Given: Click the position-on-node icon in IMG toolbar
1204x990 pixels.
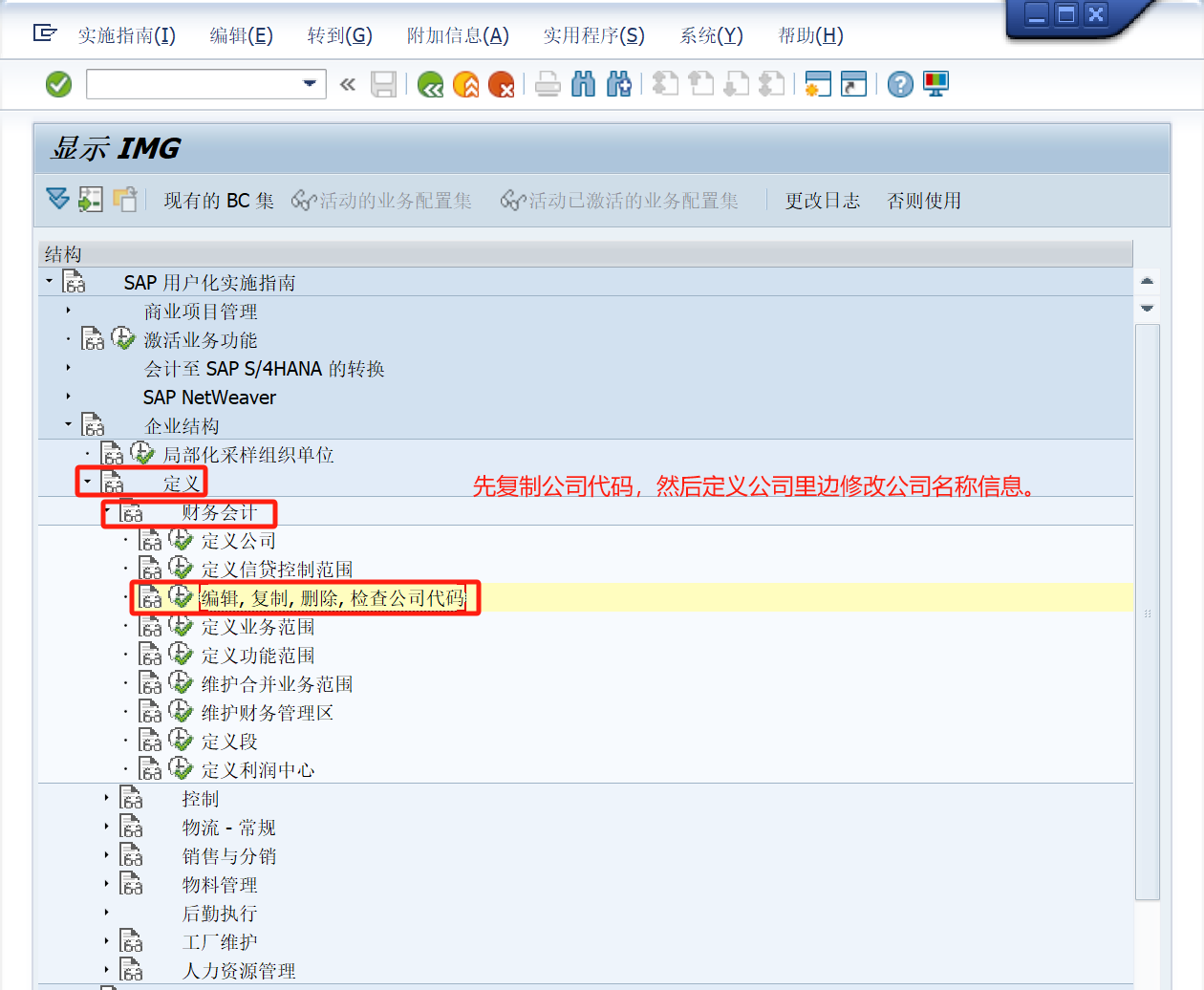Looking at the screenshot, I should point(91,199).
